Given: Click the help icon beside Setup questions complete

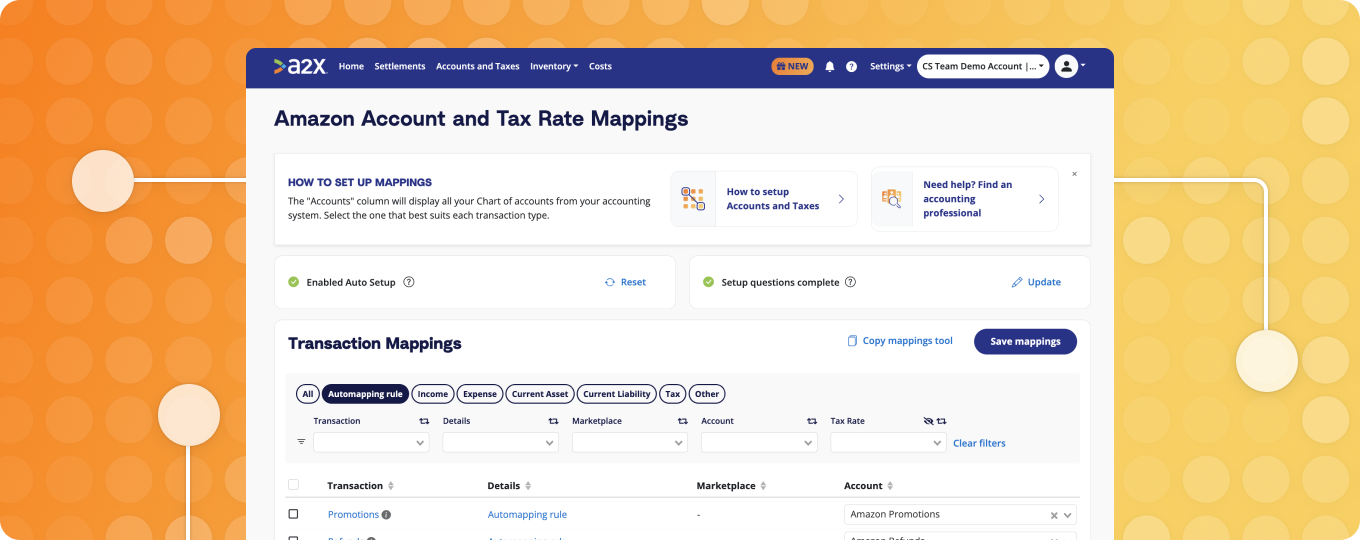Looking at the screenshot, I should (x=850, y=282).
